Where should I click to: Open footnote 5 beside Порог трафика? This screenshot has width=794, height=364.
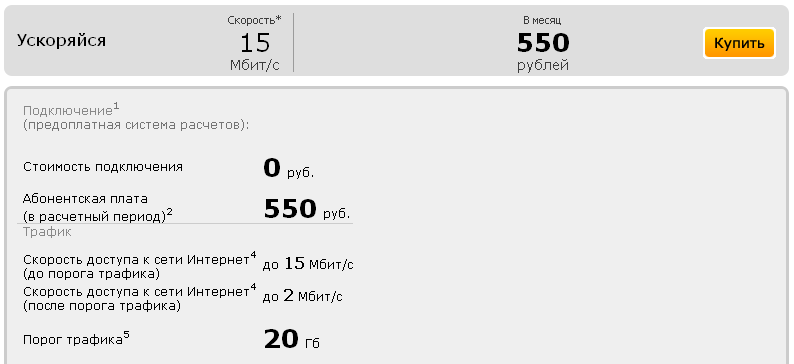(127, 335)
